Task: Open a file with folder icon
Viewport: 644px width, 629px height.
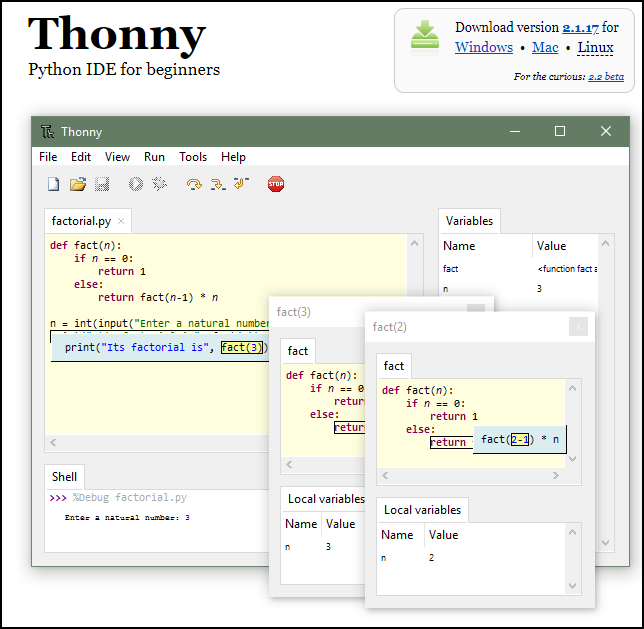Action: click(x=78, y=184)
